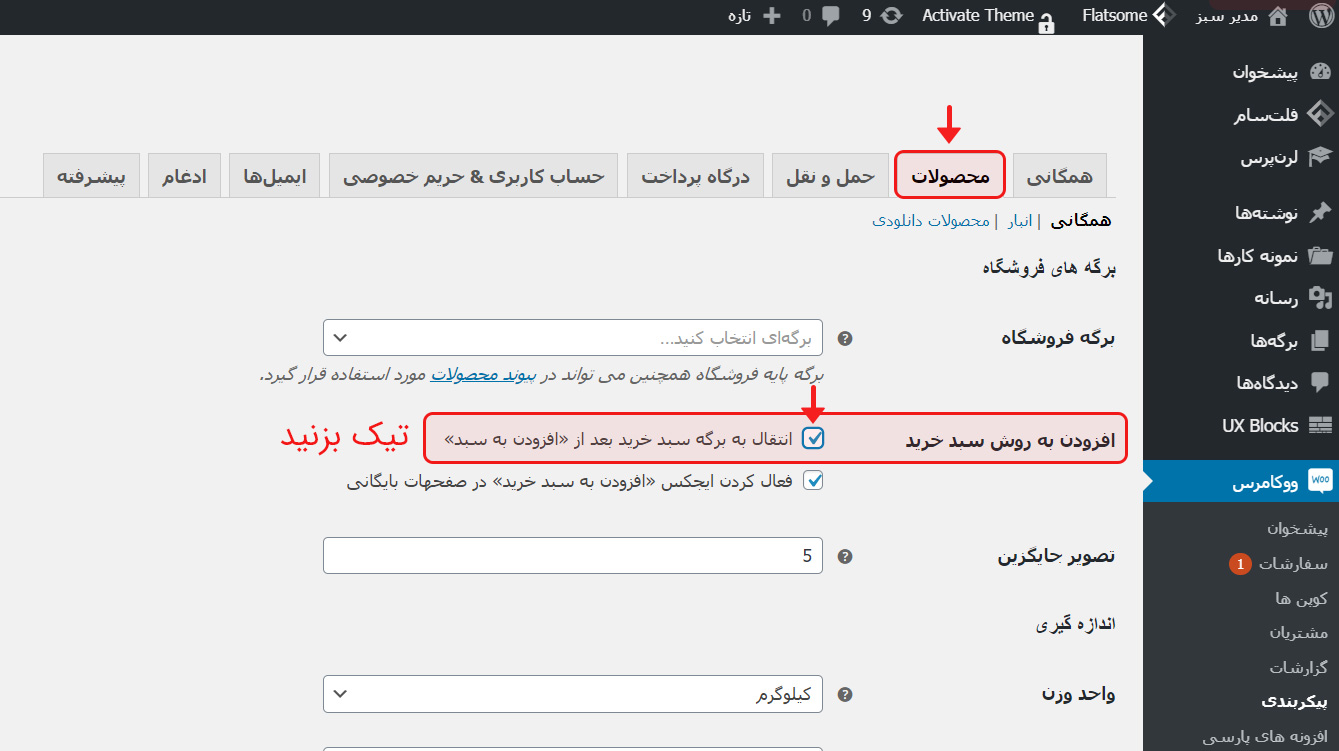
Task: Switch to the درگاه پرداخت tab
Action: tap(696, 177)
